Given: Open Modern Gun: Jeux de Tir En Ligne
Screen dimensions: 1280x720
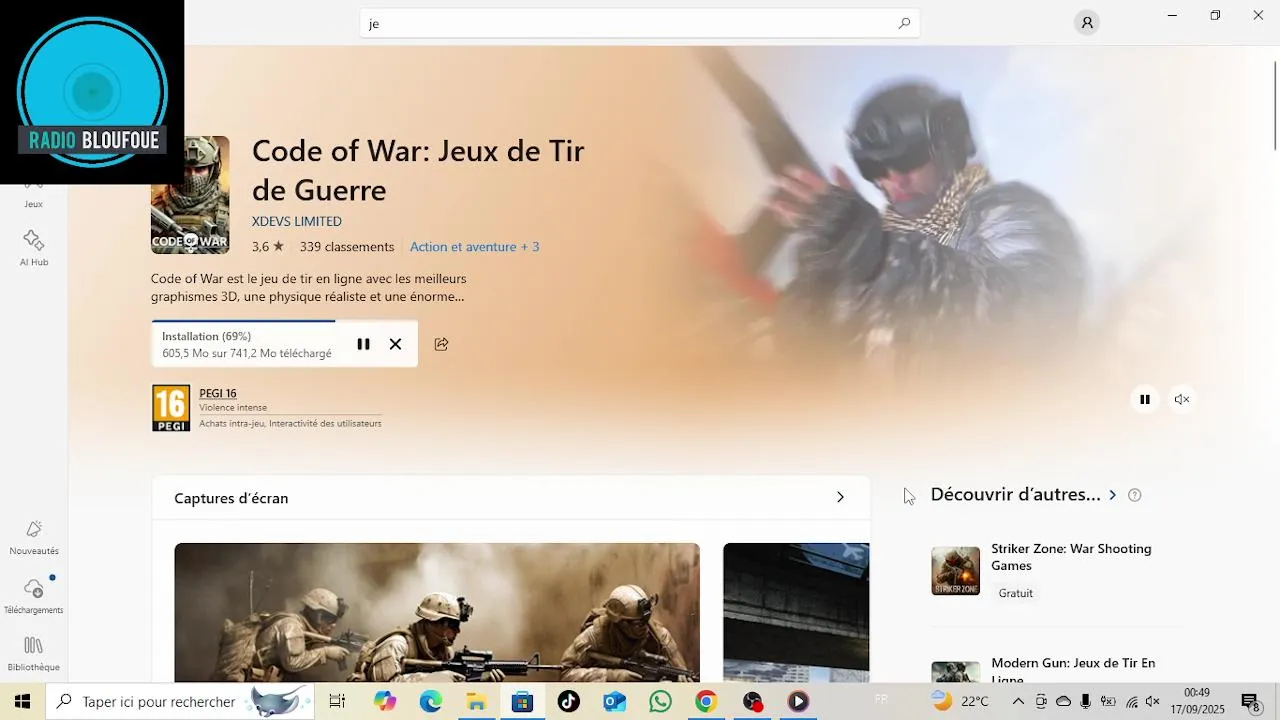Looking at the screenshot, I should click(1073, 671).
